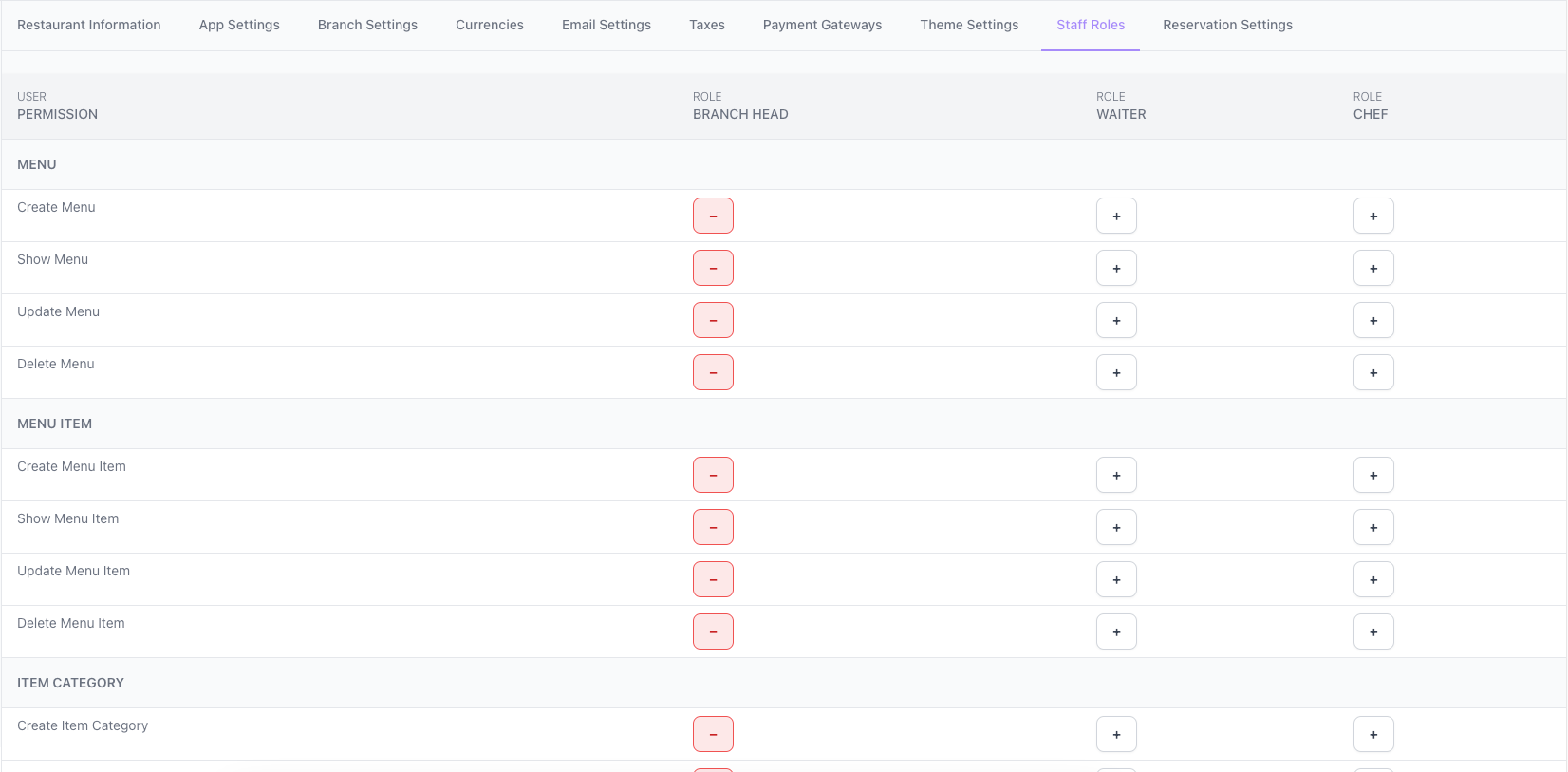Grant Create Menu permission to Chef
This screenshot has width=1568, height=772.
pos(1373,216)
